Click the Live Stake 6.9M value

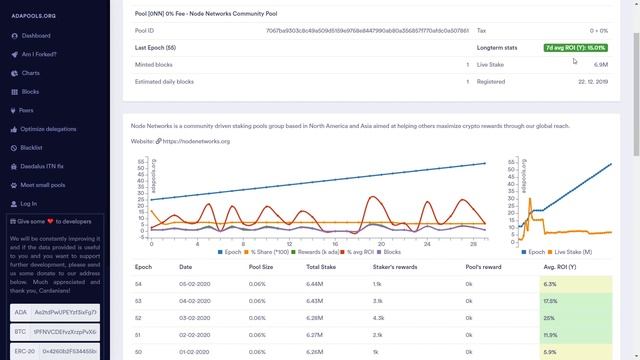pos(601,64)
